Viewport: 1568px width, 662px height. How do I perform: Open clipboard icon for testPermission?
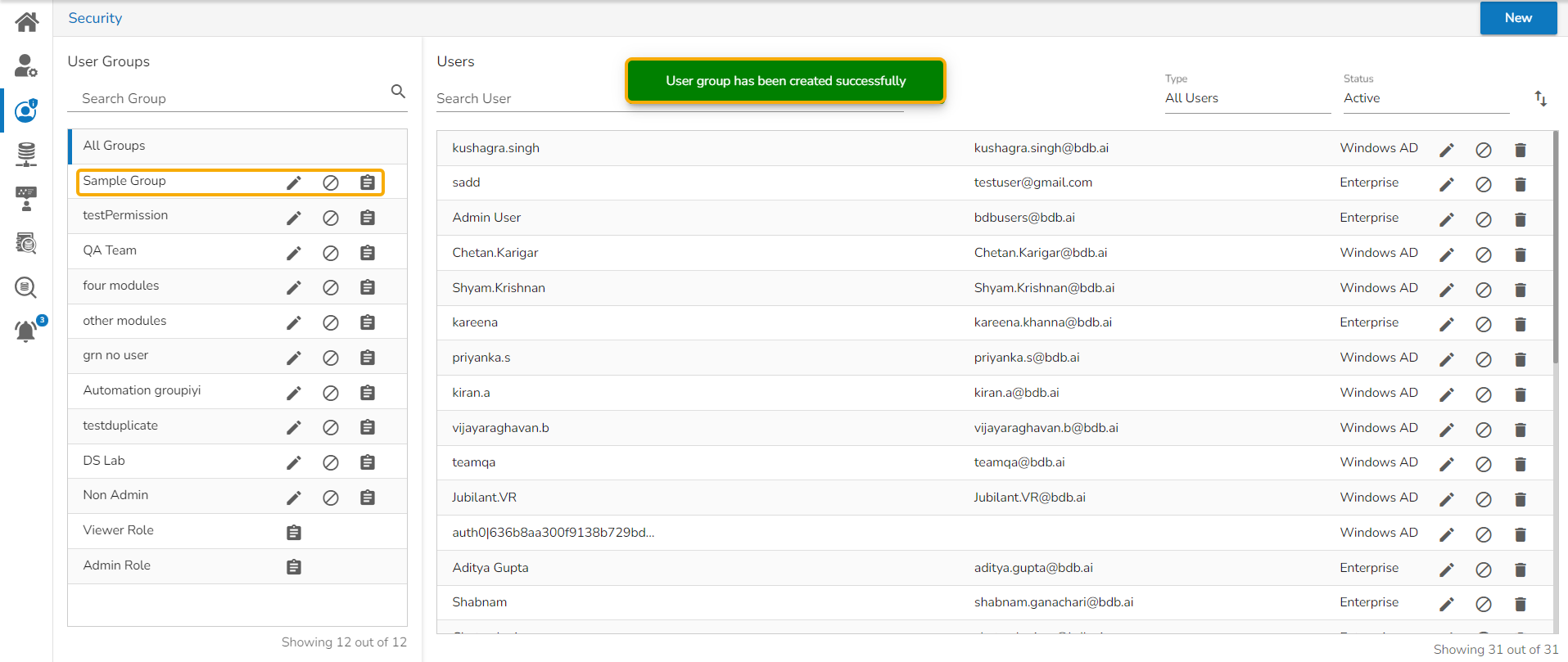point(368,218)
